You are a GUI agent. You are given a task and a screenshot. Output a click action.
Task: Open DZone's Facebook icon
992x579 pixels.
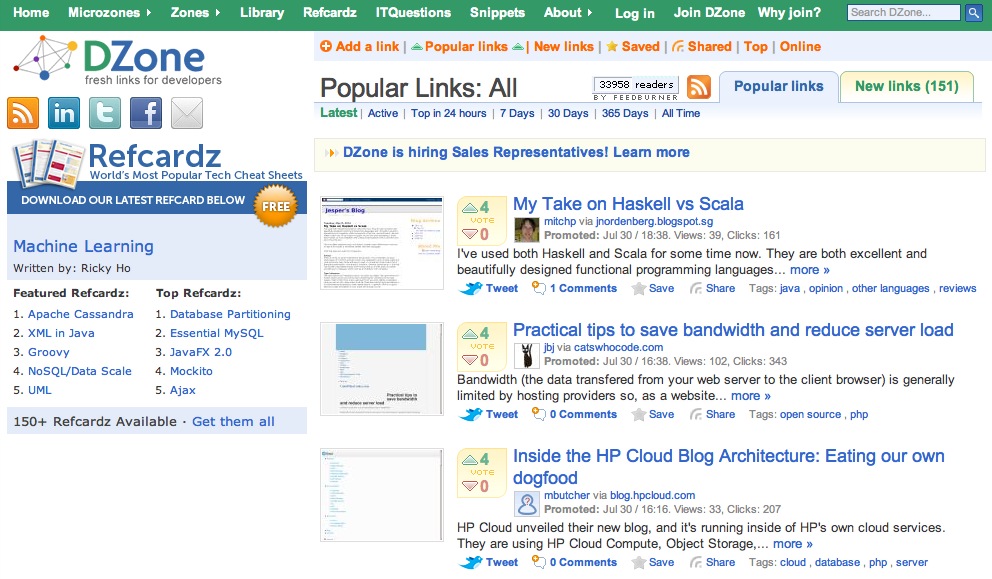(146, 113)
